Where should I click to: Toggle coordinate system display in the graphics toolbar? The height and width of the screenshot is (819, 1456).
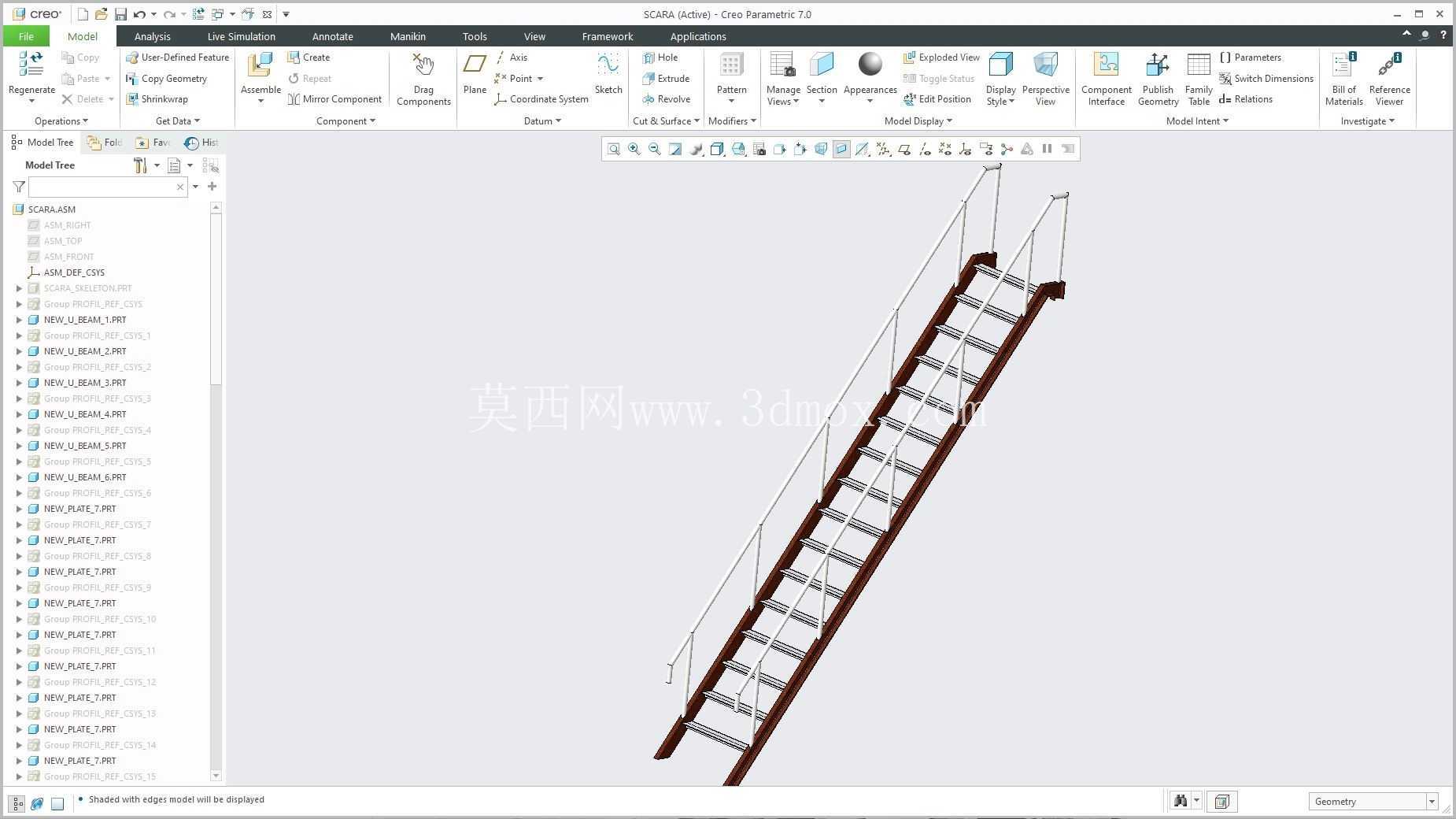(965, 149)
